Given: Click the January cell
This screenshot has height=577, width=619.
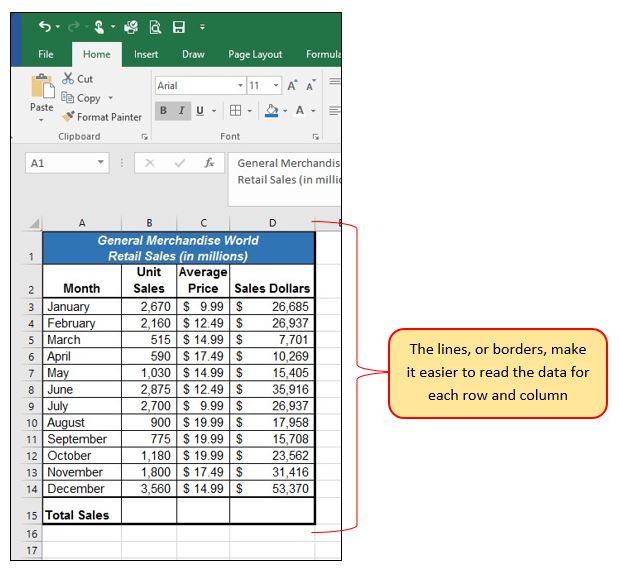Looking at the screenshot, I should click(82, 307).
